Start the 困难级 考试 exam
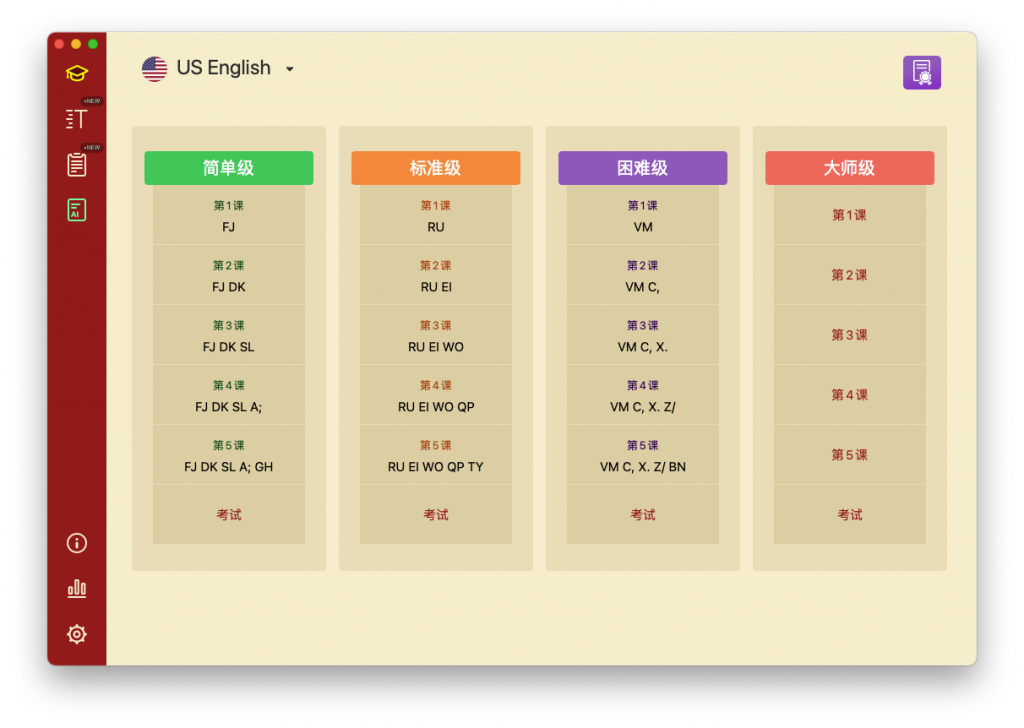This screenshot has width=1024, height=728. [x=643, y=514]
